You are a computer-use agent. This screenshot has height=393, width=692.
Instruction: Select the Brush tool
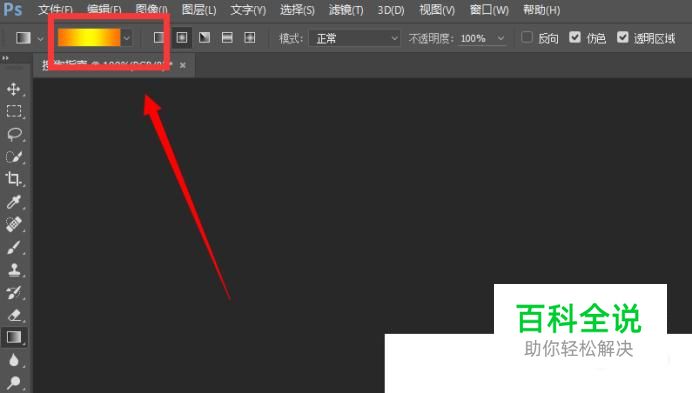click(14, 247)
